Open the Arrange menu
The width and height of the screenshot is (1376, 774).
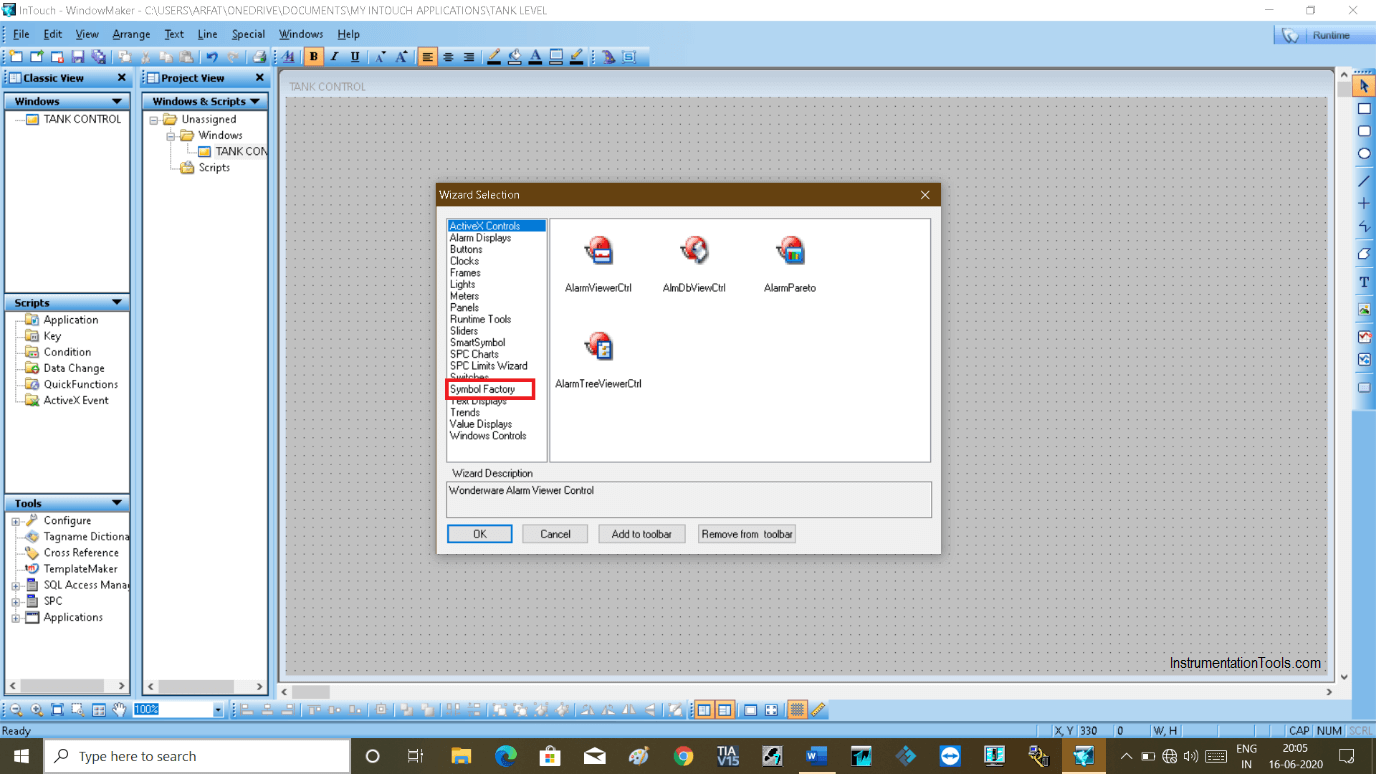coord(131,34)
